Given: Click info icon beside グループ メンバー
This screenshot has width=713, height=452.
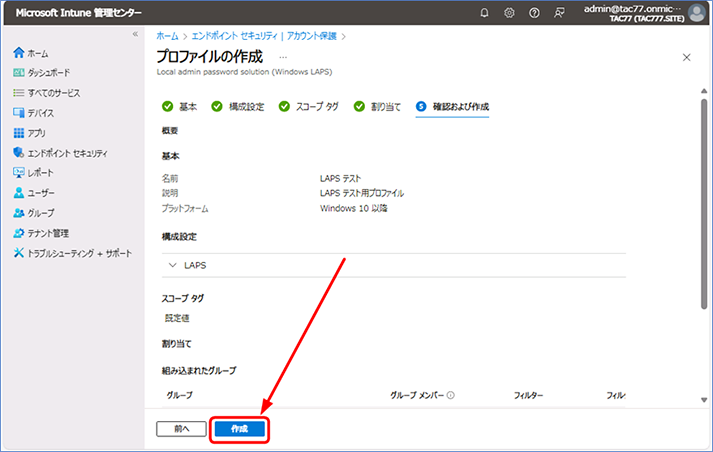Looking at the screenshot, I should [x=451, y=395].
